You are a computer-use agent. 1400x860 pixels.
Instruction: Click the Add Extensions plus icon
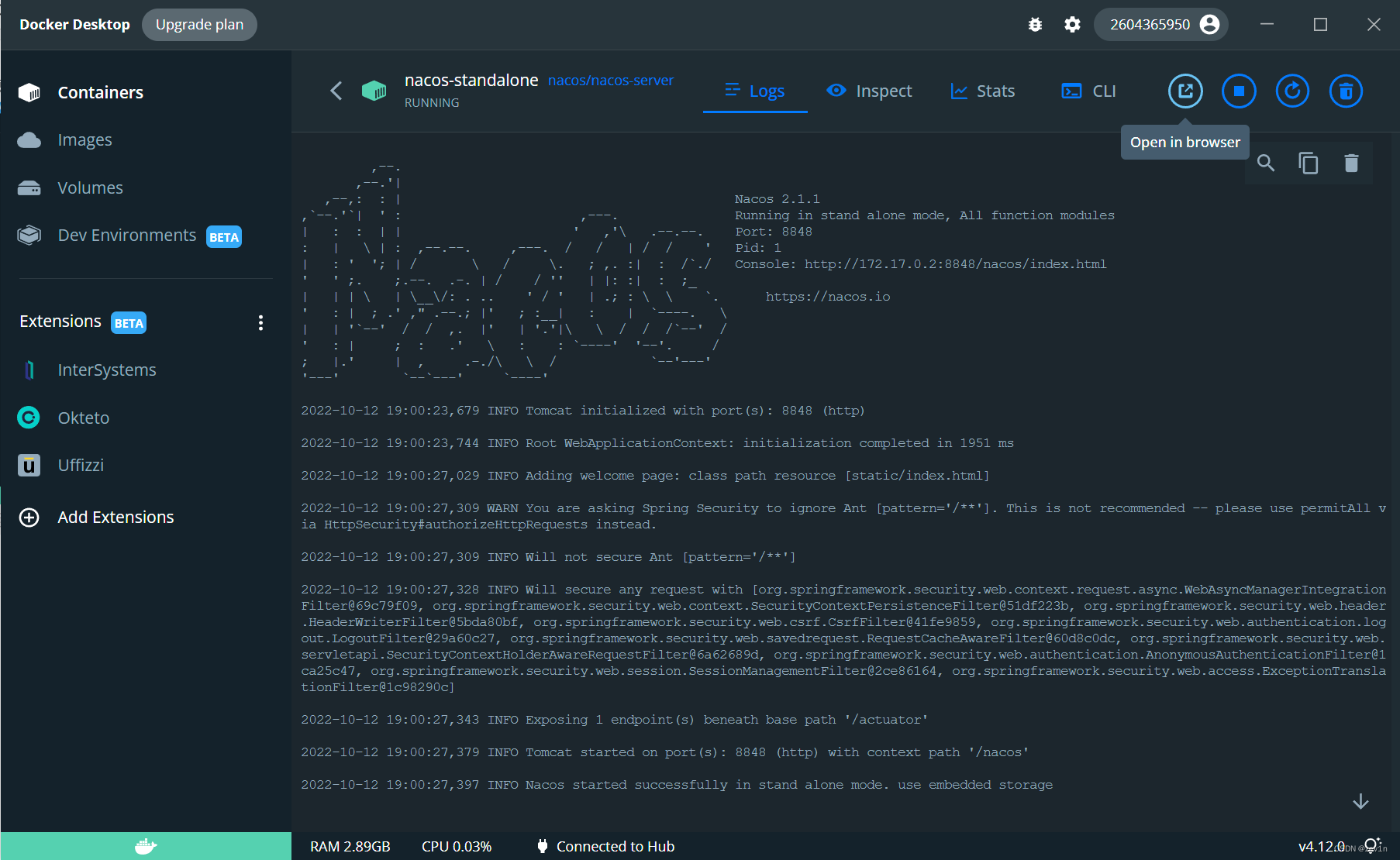coord(29,518)
